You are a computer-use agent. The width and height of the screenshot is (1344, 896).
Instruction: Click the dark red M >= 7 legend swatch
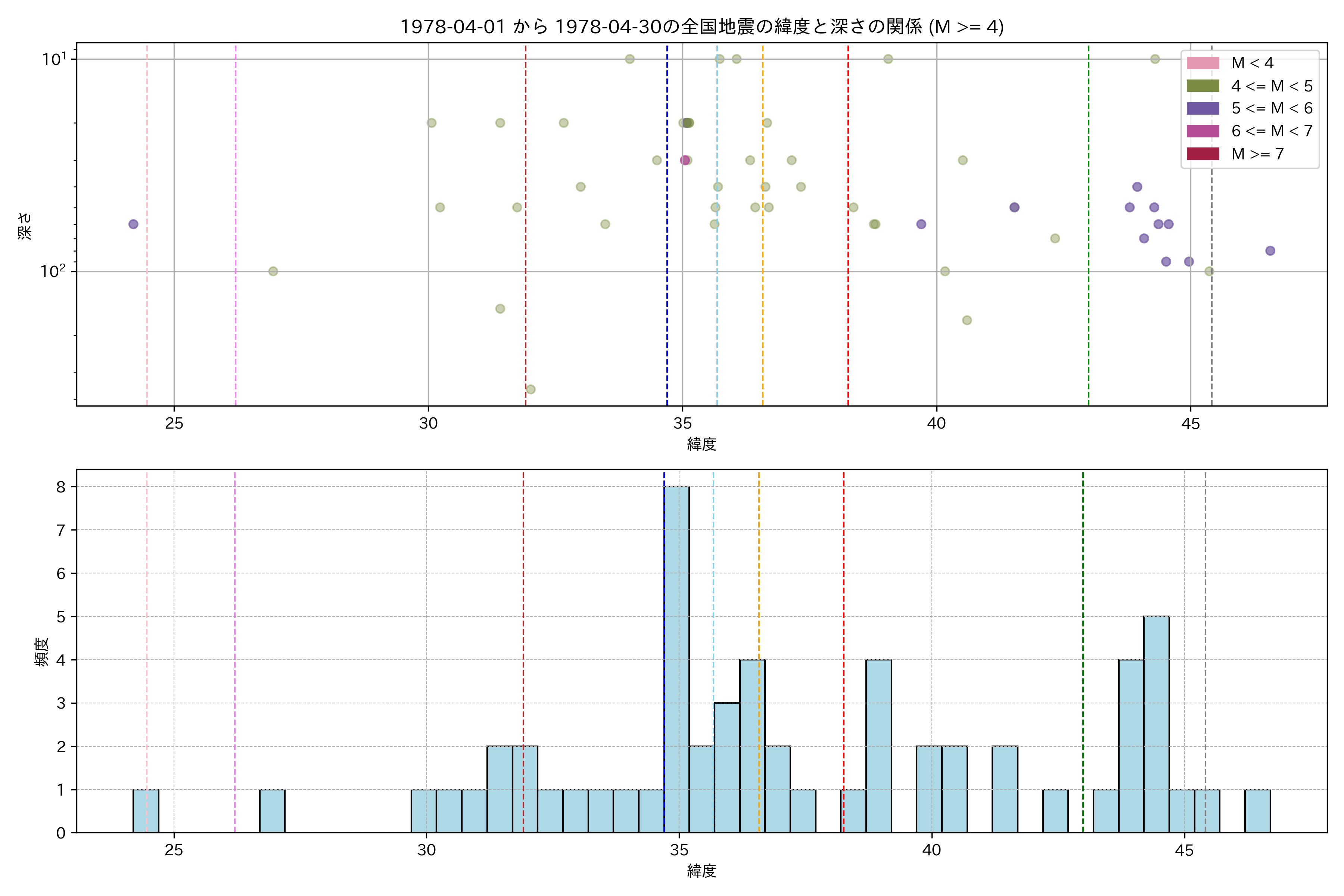(1202, 154)
